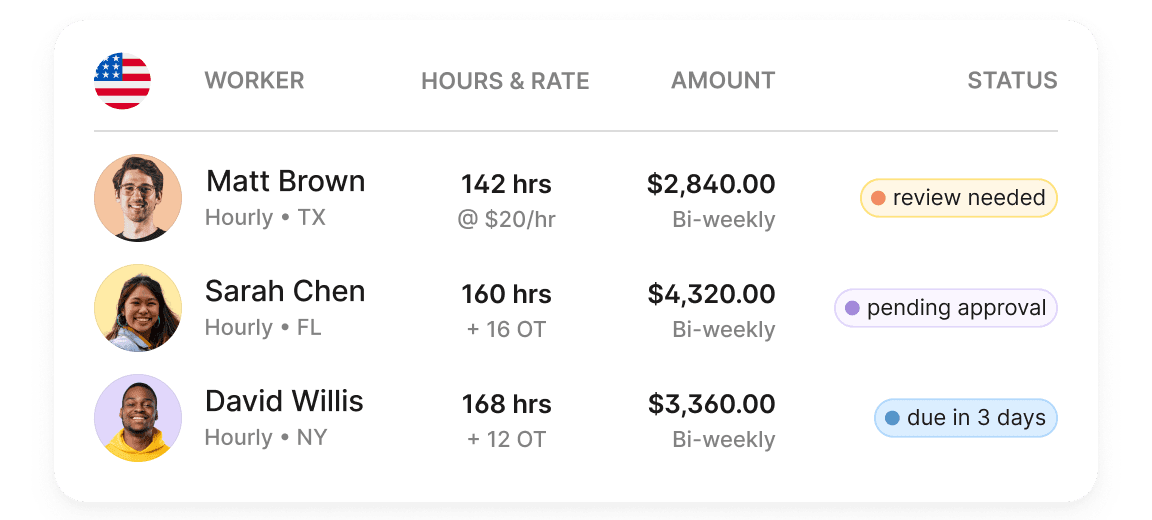Click the orange dot in review needed badge
The width and height of the screenshot is (1152, 520).
point(878,198)
